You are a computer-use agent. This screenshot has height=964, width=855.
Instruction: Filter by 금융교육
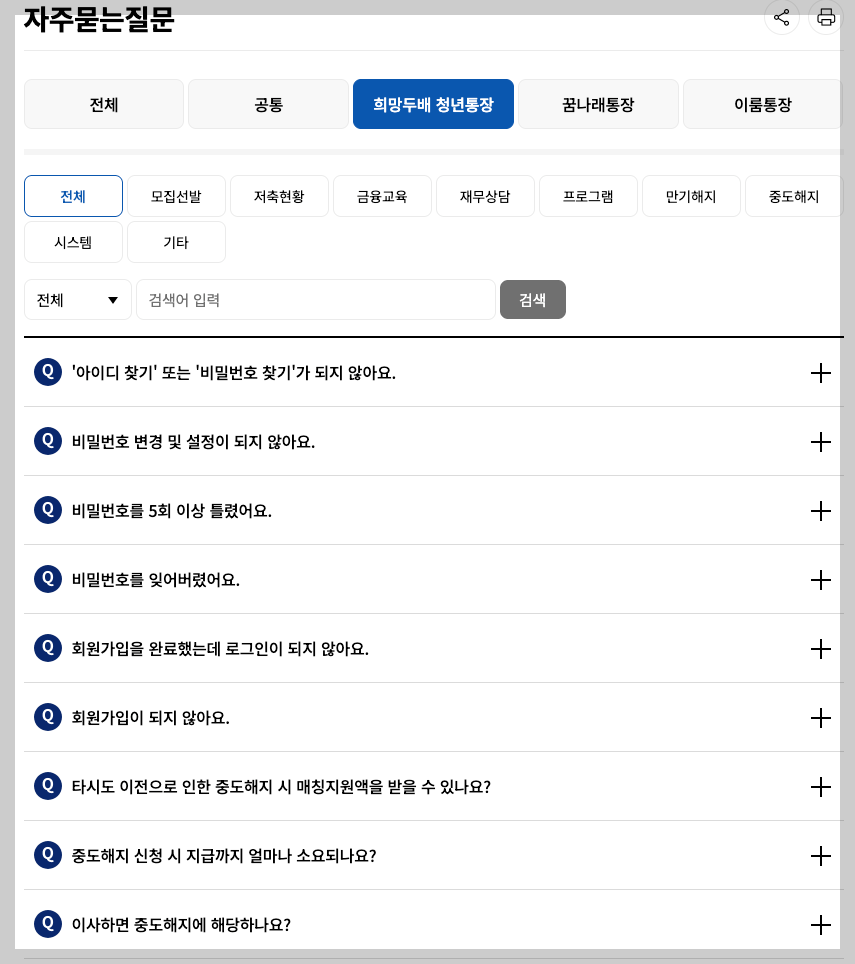(382, 196)
